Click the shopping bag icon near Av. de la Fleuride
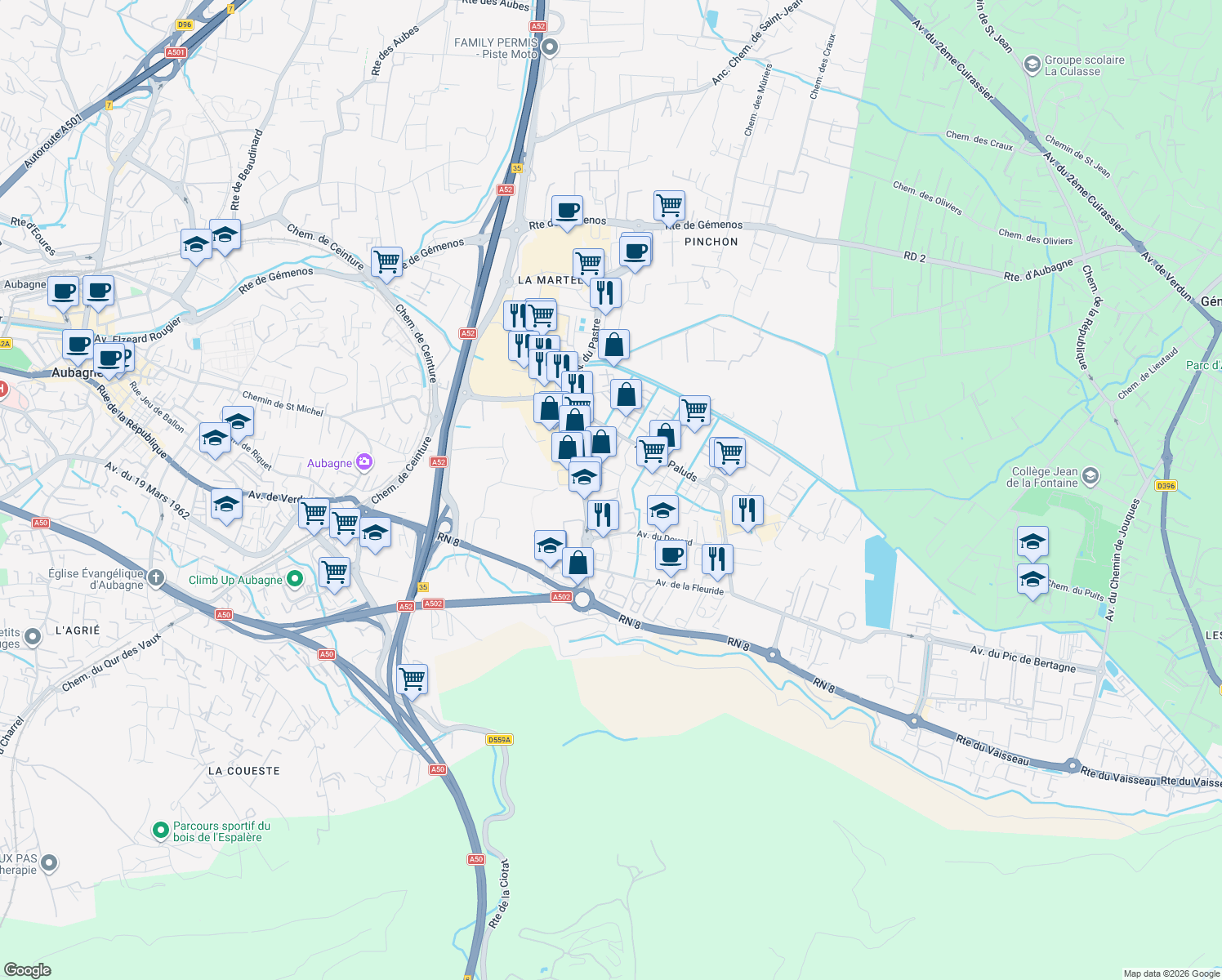Screen dimensions: 1222x980 point(578,563)
